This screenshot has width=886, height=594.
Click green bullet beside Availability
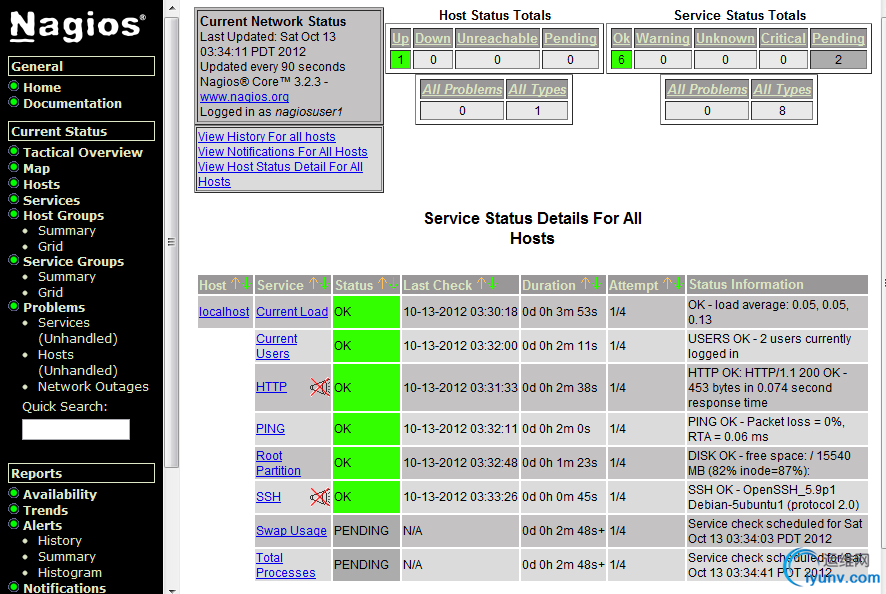(14, 493)
